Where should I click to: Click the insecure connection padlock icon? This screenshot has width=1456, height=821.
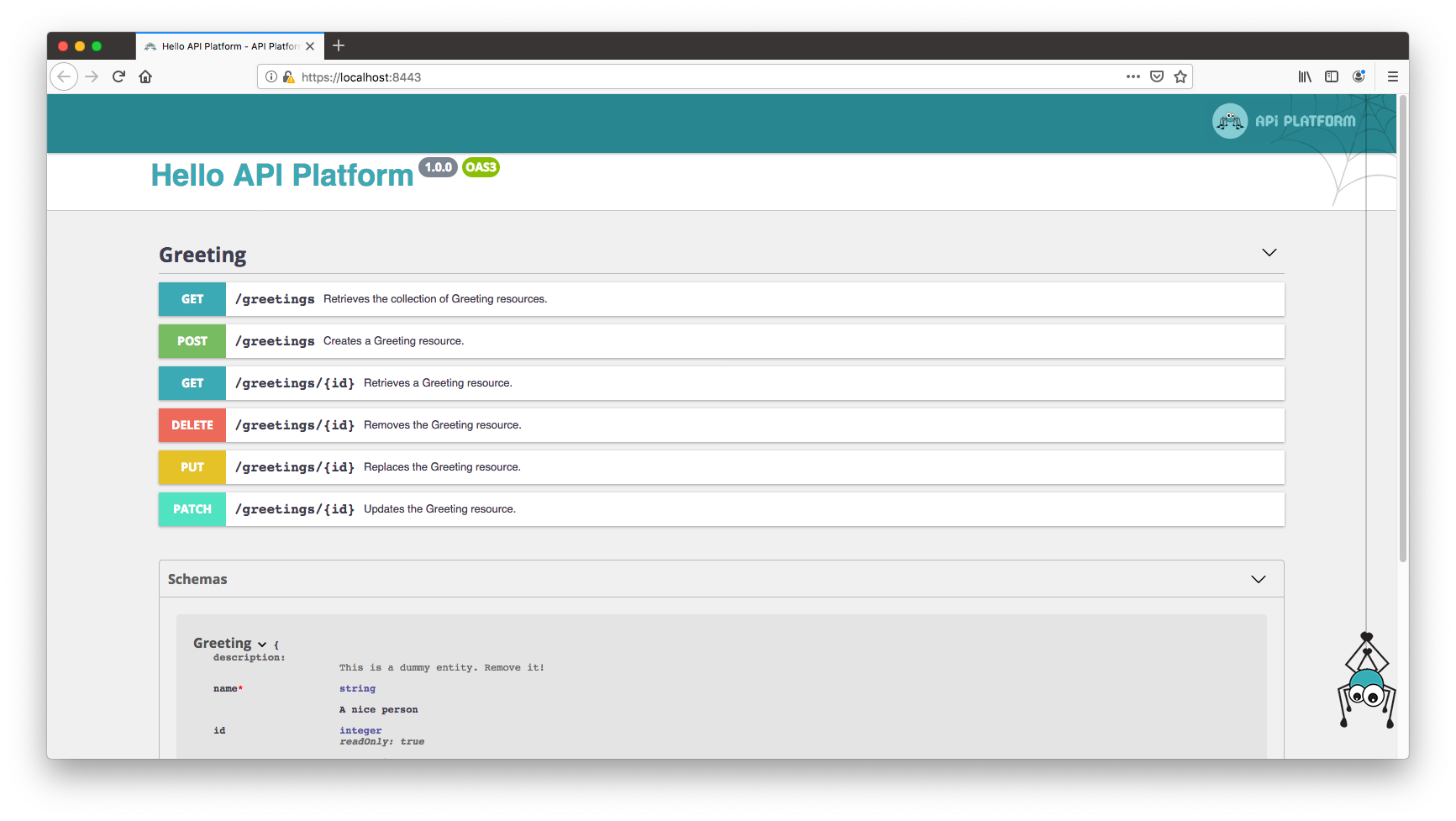point(288,76)
